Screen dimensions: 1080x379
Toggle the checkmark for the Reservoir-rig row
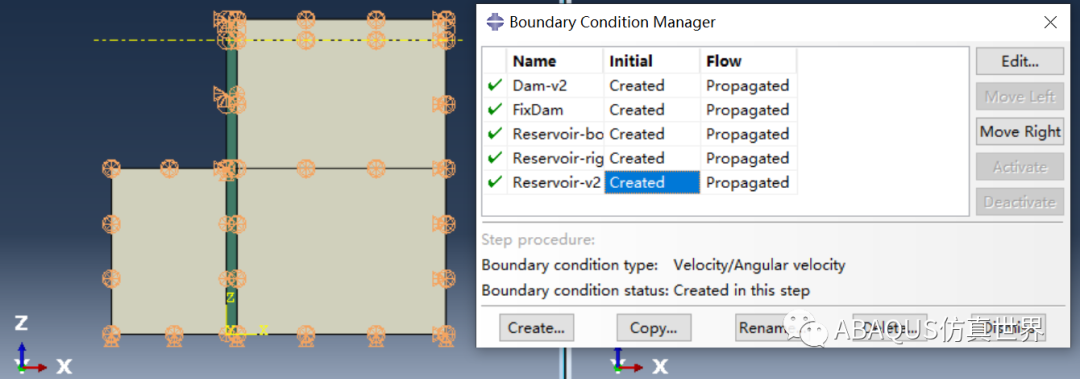[x=495, y=158]
